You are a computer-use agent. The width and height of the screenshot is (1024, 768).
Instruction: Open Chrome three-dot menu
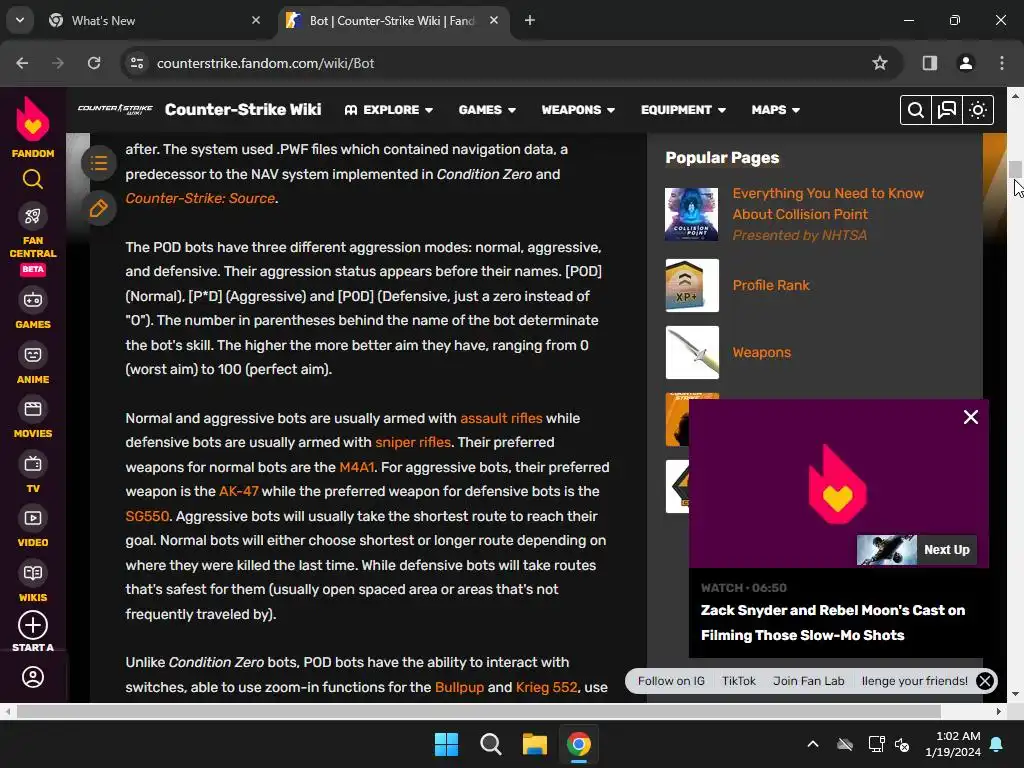[x=1002, y=63]
